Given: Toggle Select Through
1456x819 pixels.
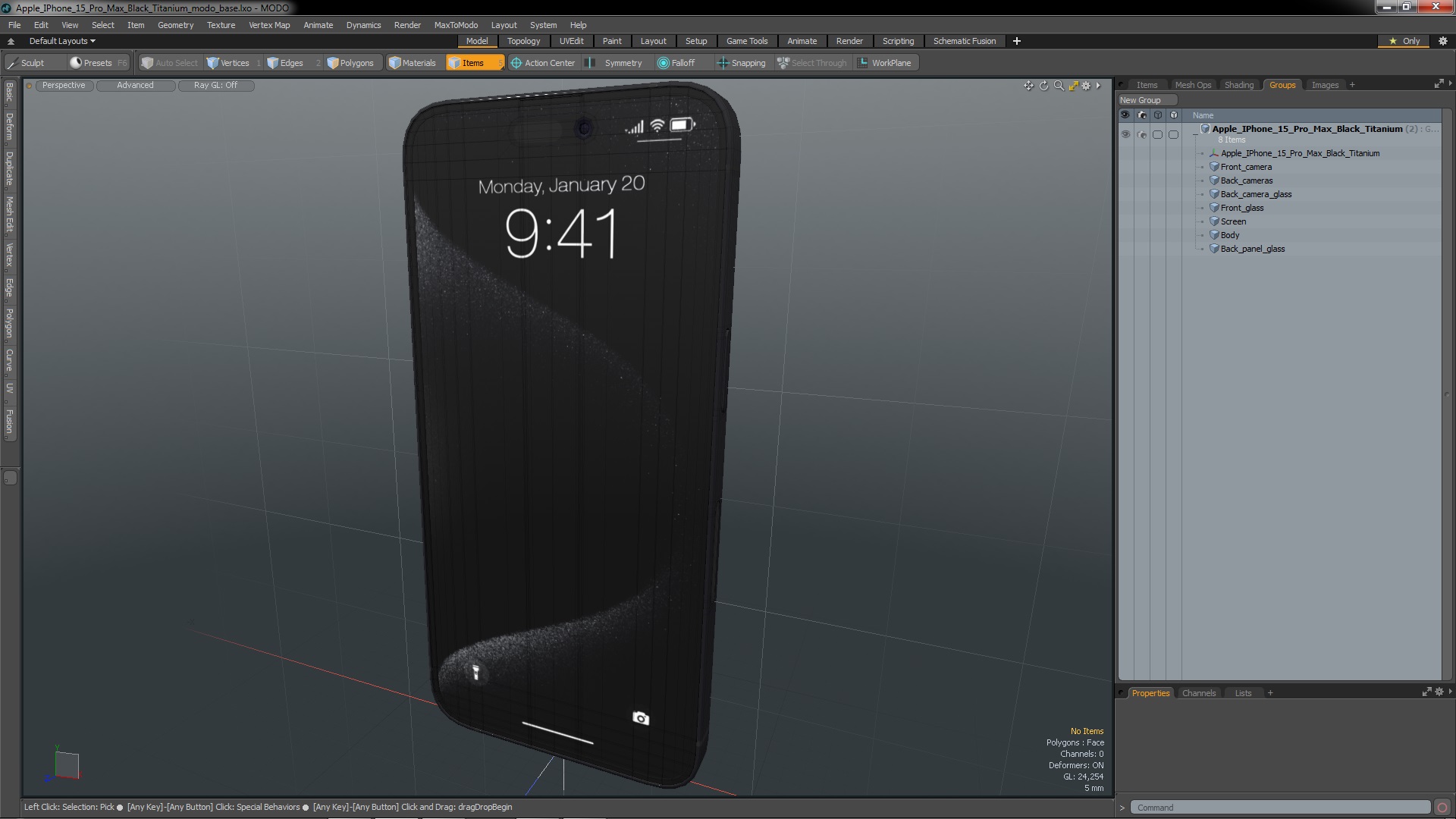Looking at the screenshot, I should 812,63.
